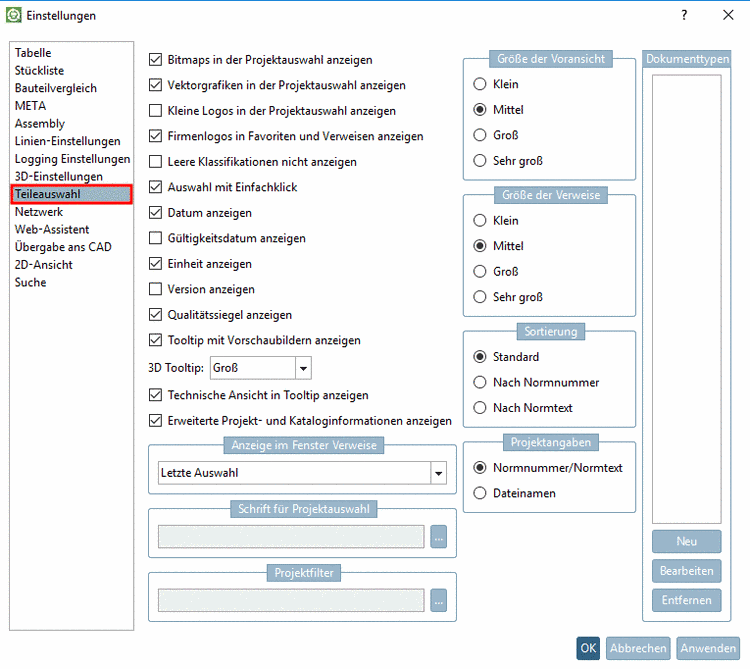Select Dateinamen under Projektangaben
The image size is (750, 669).
(x=480, y=493)
